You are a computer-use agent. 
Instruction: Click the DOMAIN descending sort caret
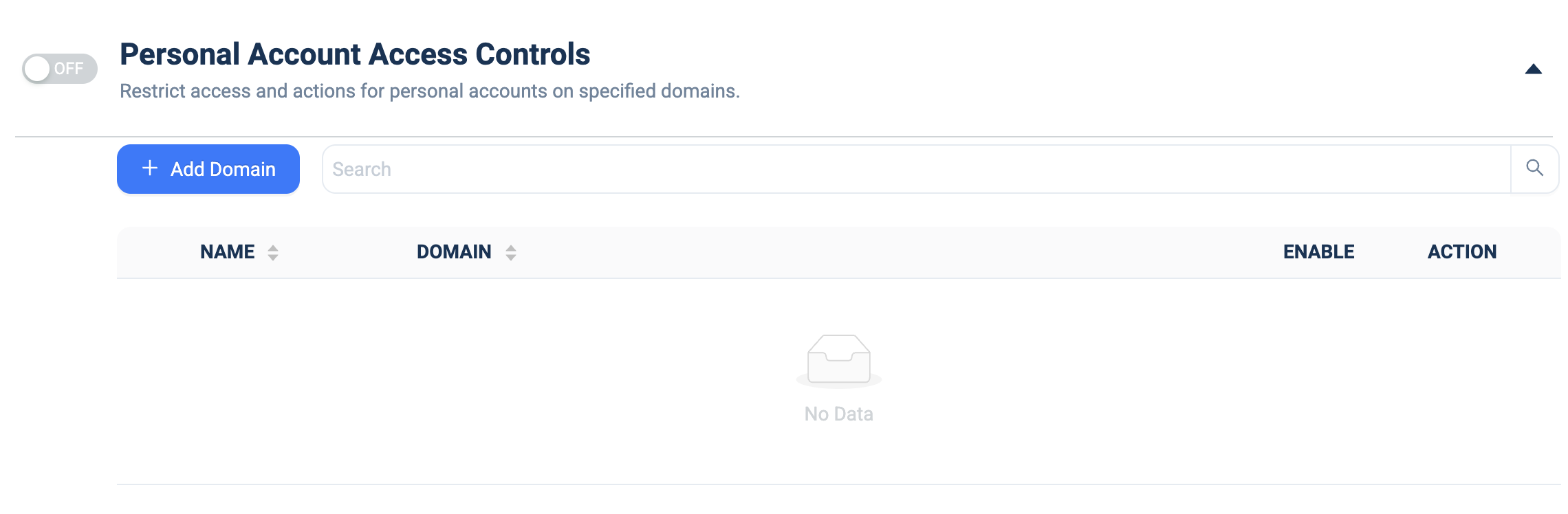tap(511, 258)
